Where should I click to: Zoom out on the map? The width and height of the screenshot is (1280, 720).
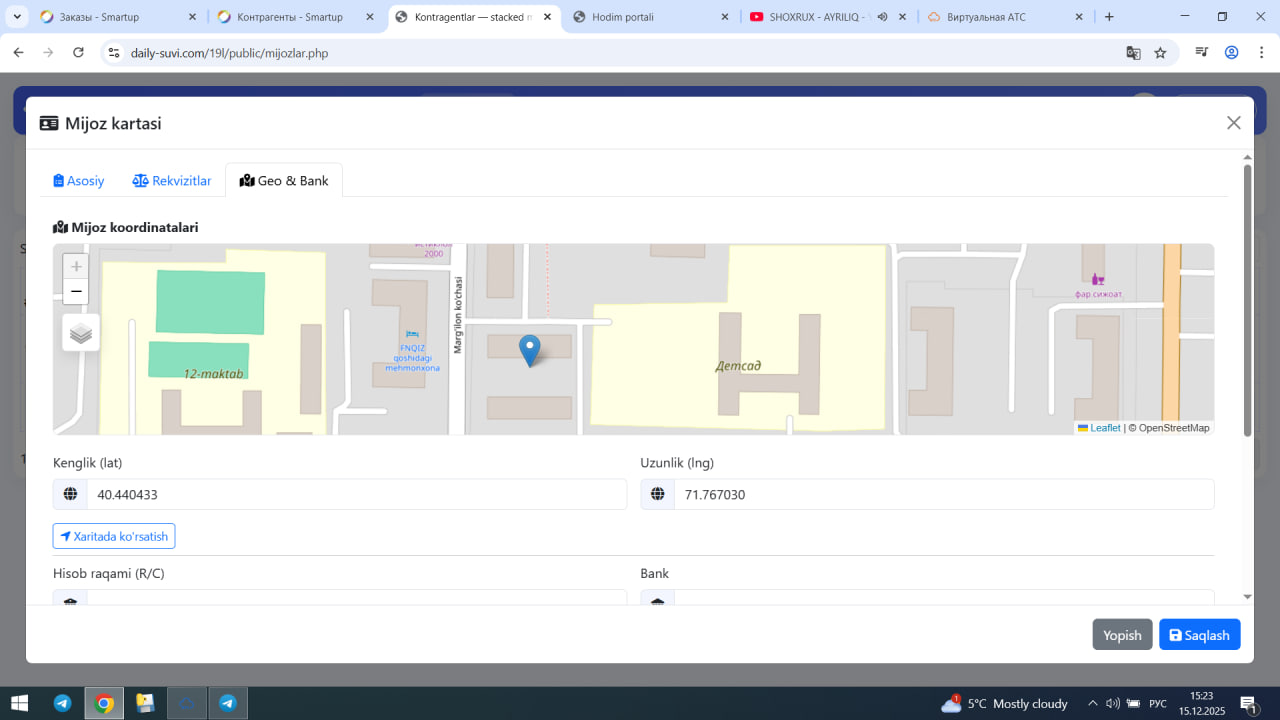coord(76,292)
